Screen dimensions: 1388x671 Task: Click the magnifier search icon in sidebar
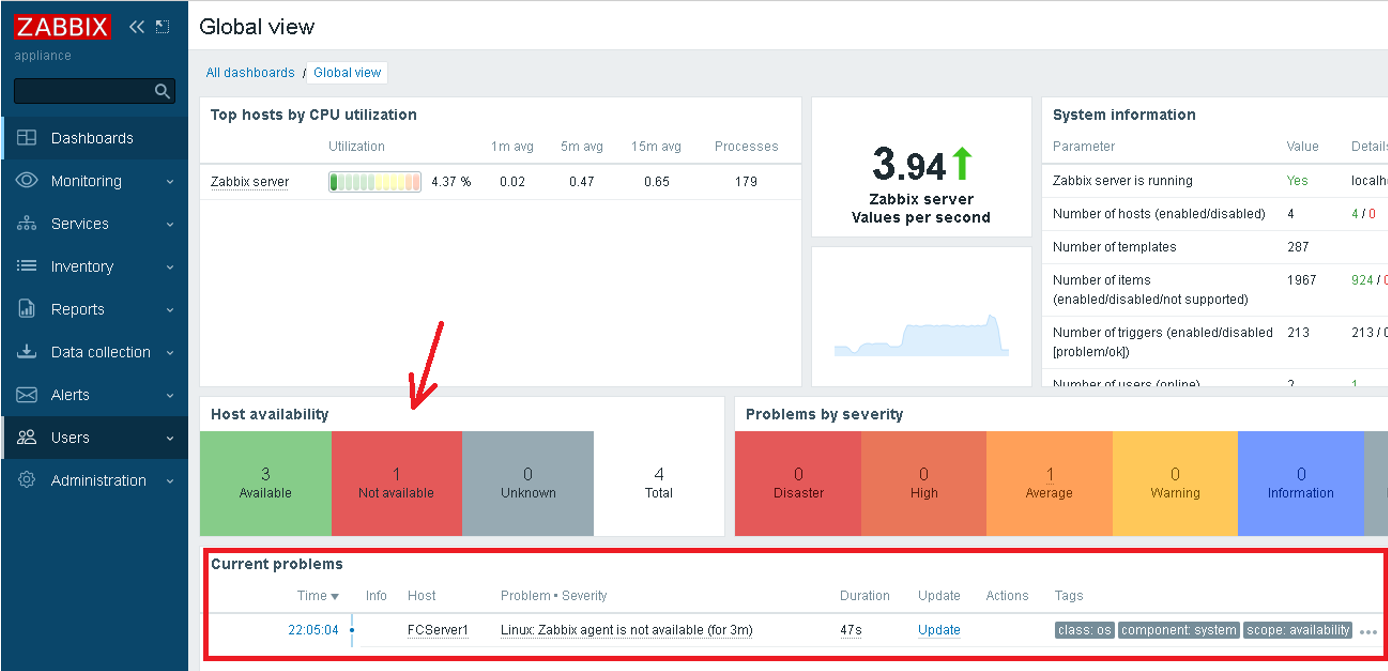(x=162, y=91)
